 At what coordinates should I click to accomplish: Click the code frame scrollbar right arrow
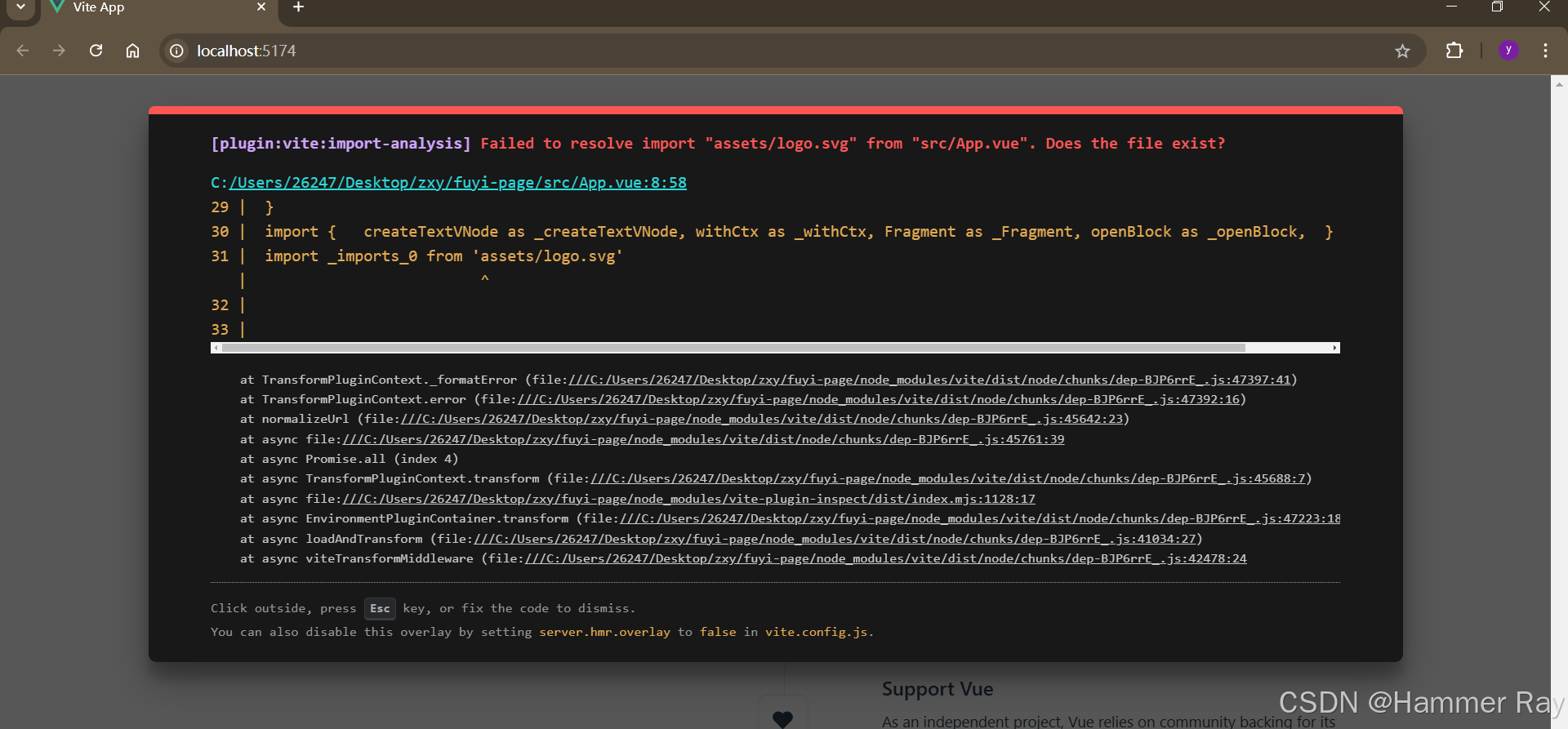(x=1335, y=348)
